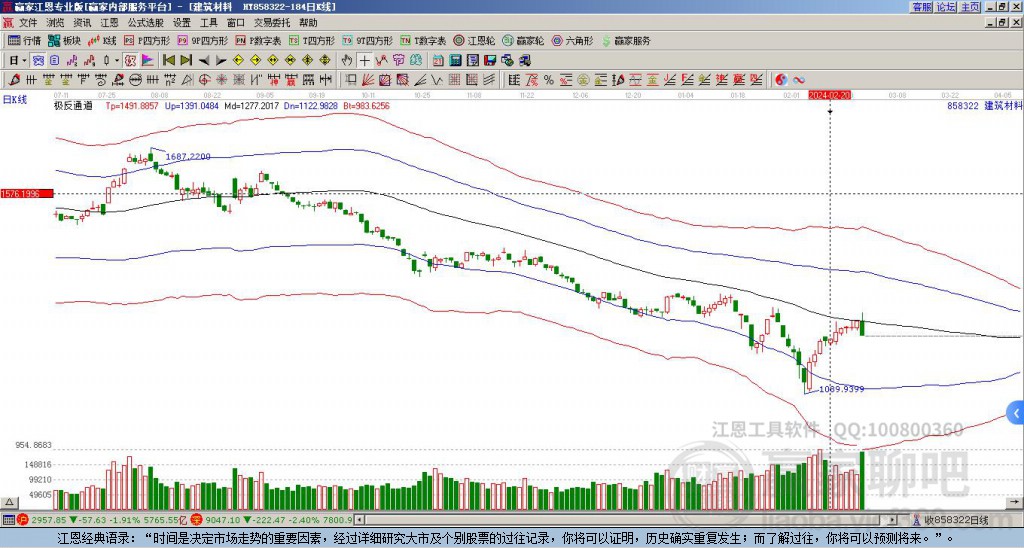The image size is (1024, 548).
Task: Open the 帮助 menu
Action: (x=308, y=23)
